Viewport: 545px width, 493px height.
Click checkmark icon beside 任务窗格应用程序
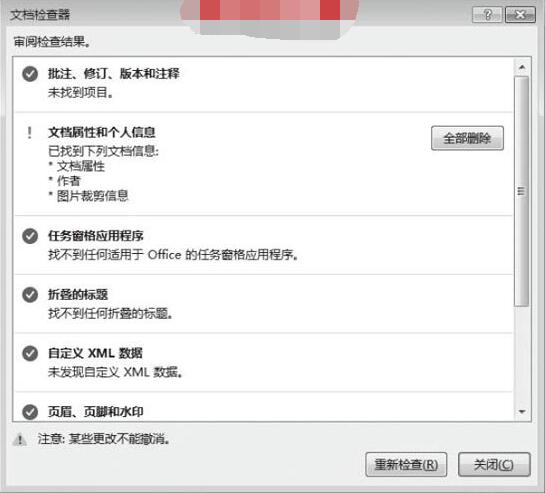[x=30, y=236]
